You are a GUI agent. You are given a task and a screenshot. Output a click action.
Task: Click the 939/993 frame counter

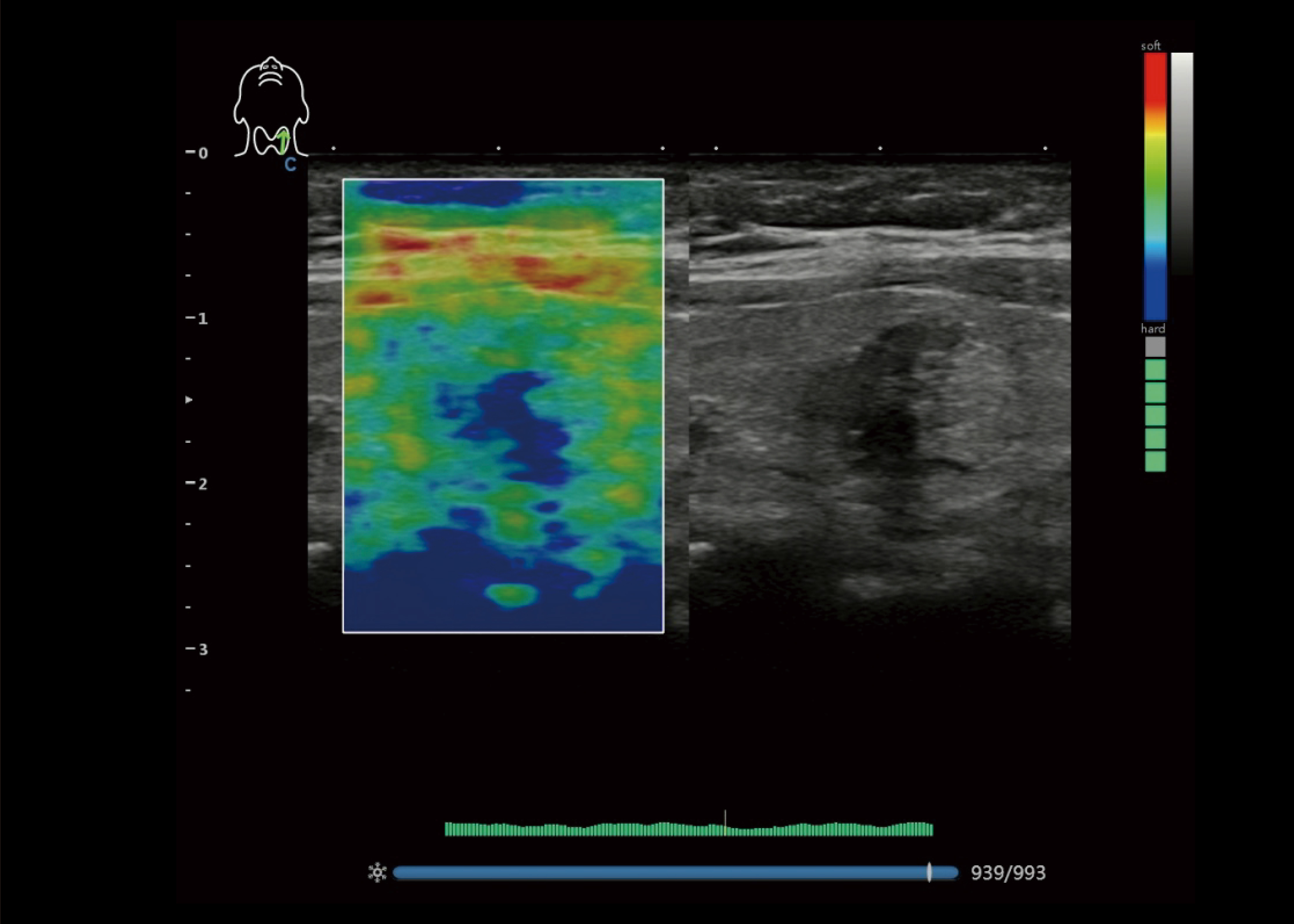1008,873
